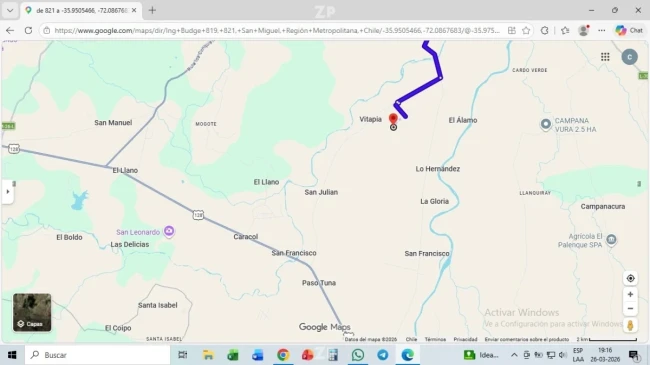Click the Las Delicias place label

(x=129, y=244)
